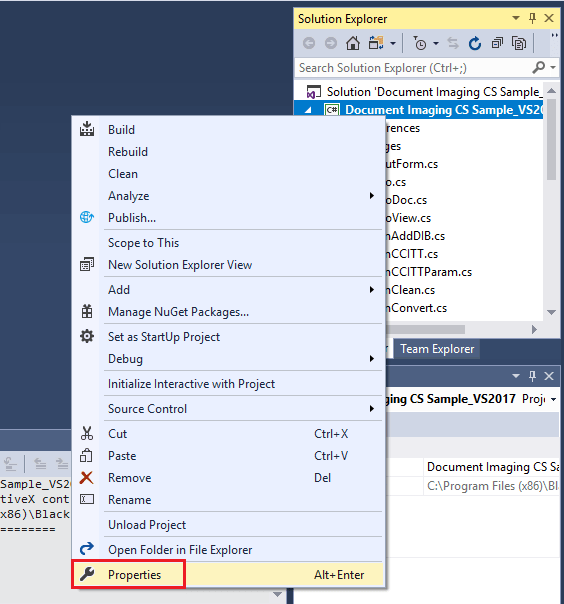Select Rebuild from the context menu
564x604 pixels.
128,152
